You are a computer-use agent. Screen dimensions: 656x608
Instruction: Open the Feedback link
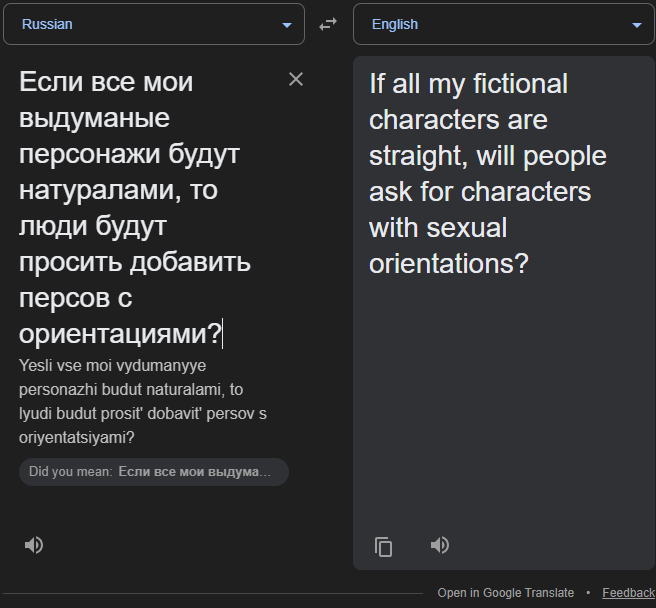(x=628, y=593)
